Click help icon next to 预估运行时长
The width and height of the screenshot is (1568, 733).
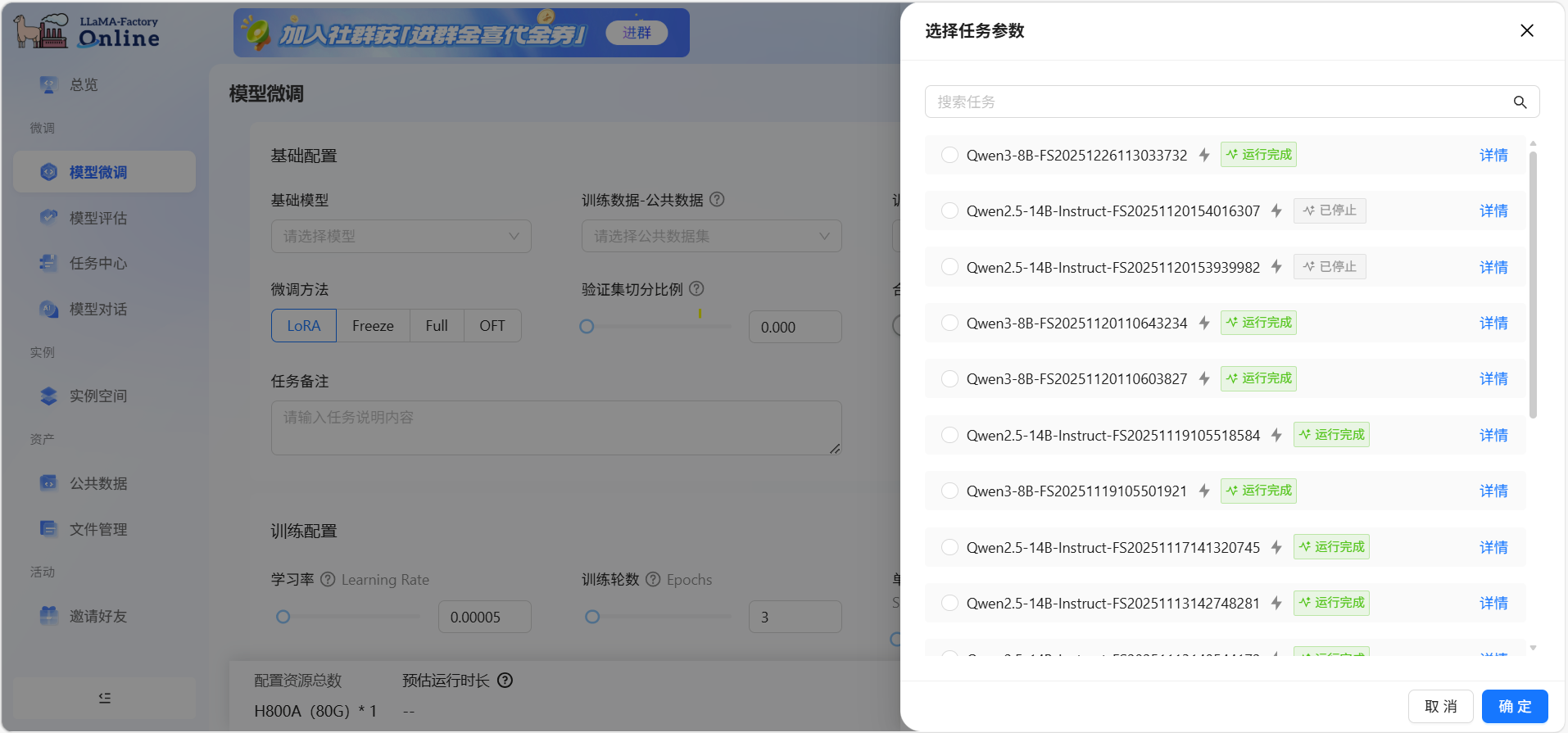(x=505, y=681)
